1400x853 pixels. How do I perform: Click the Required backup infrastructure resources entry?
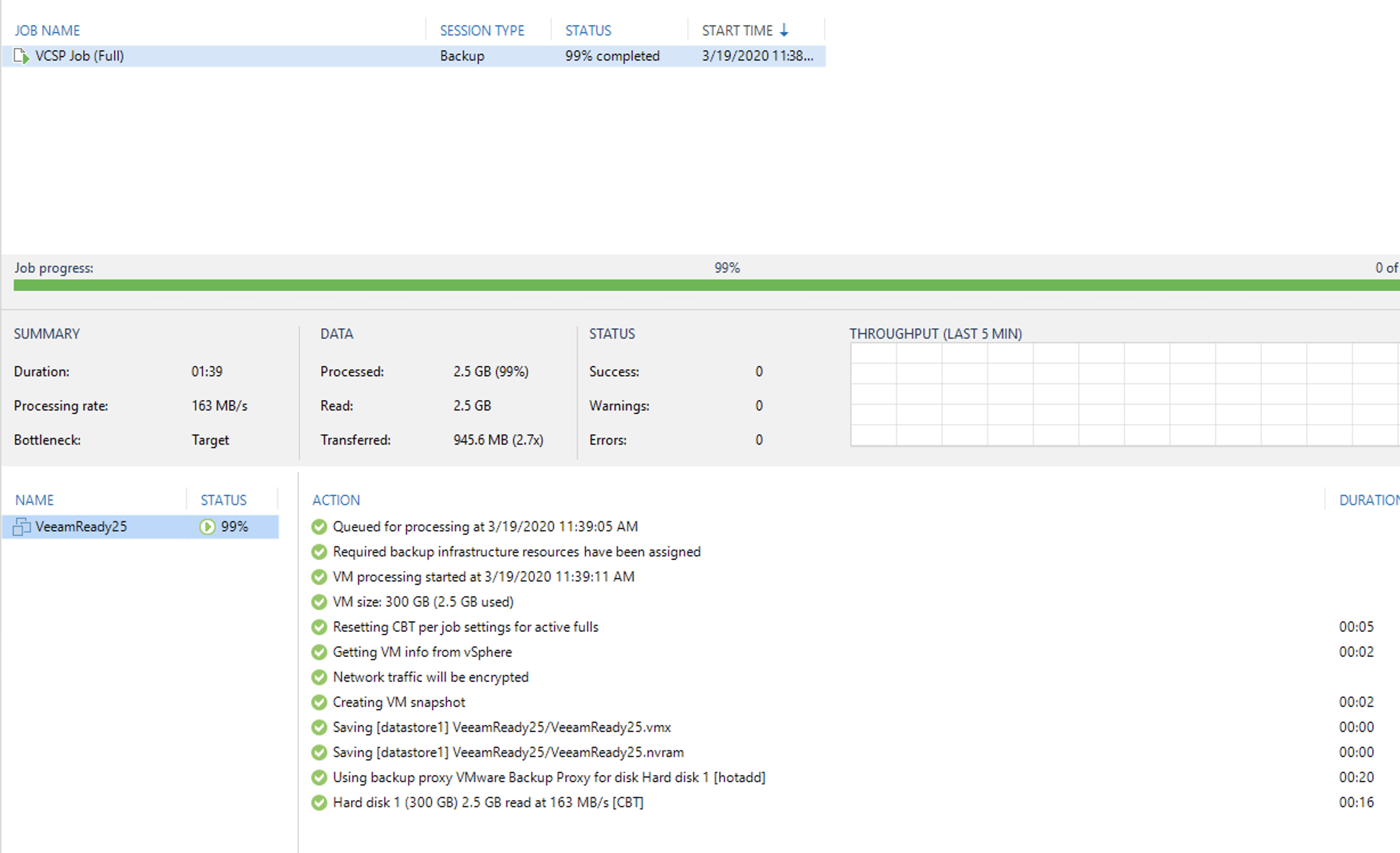point(516,551)
